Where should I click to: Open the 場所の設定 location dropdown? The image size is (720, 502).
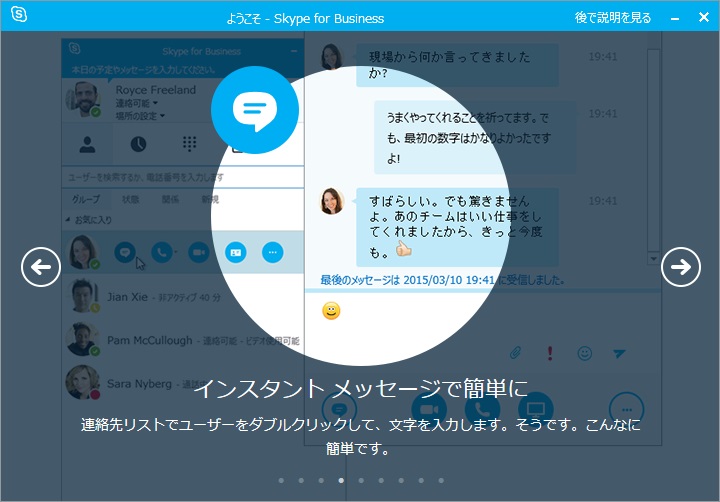pyautogui.click(x=140, y=116)
